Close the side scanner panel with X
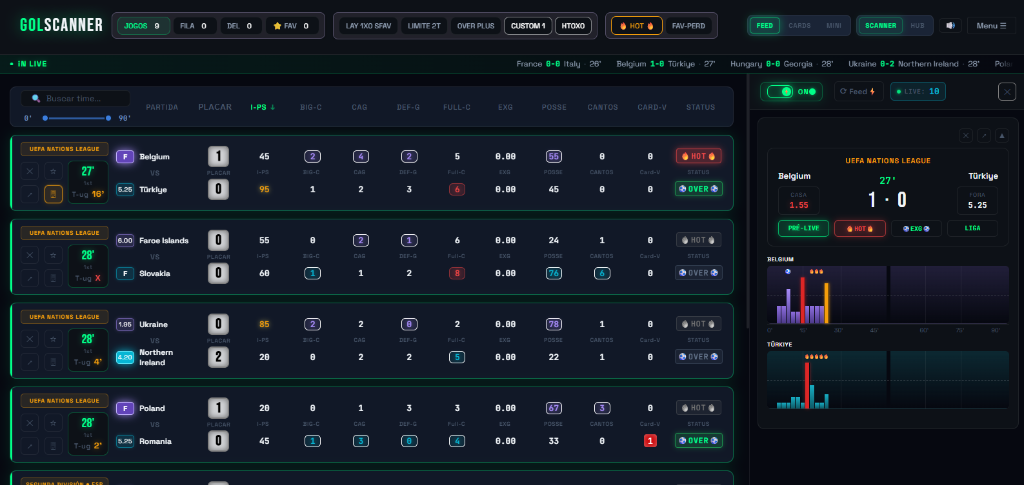The height and width of the screenshot is (485, 1024). (x=1007, y=92)
